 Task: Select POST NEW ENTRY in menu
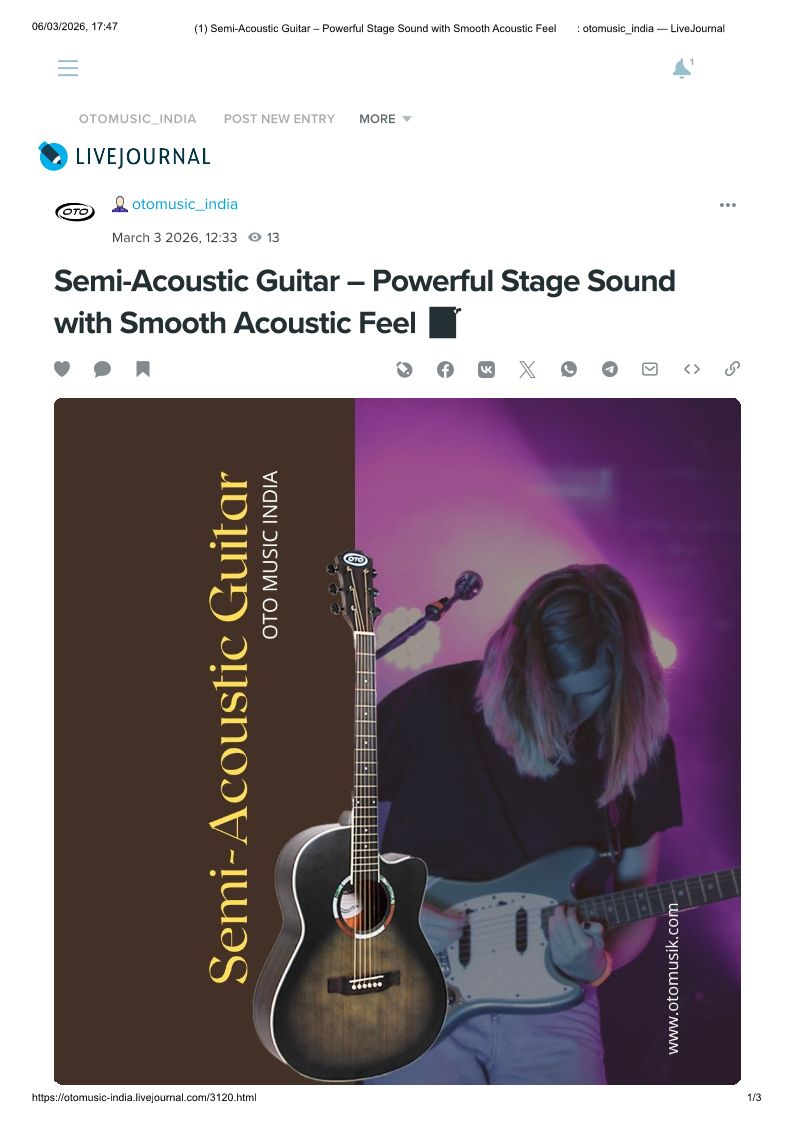[279, 119]
